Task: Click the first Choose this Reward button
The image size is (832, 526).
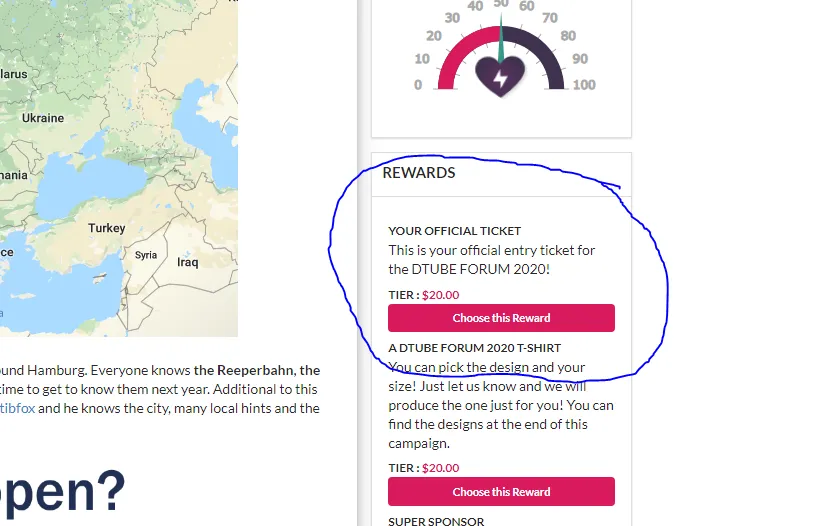Action: click(x=501, y=318)
